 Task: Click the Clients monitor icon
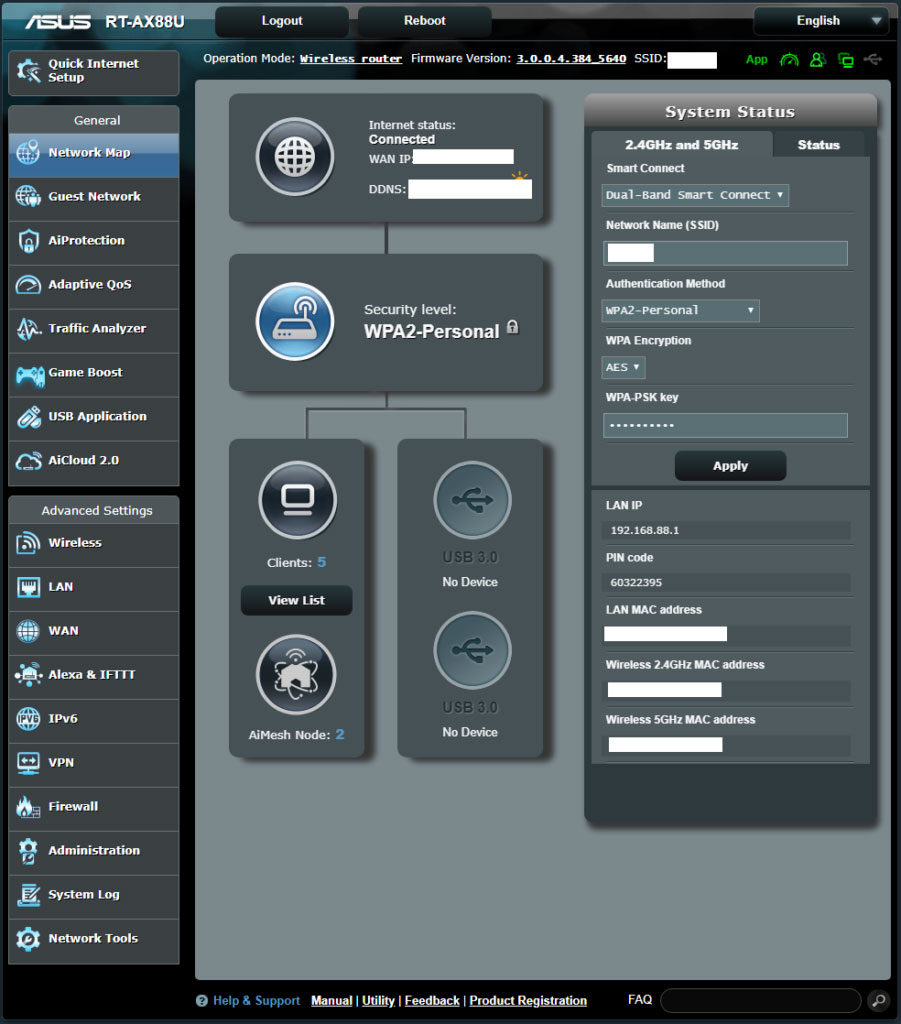coord(297,500)
